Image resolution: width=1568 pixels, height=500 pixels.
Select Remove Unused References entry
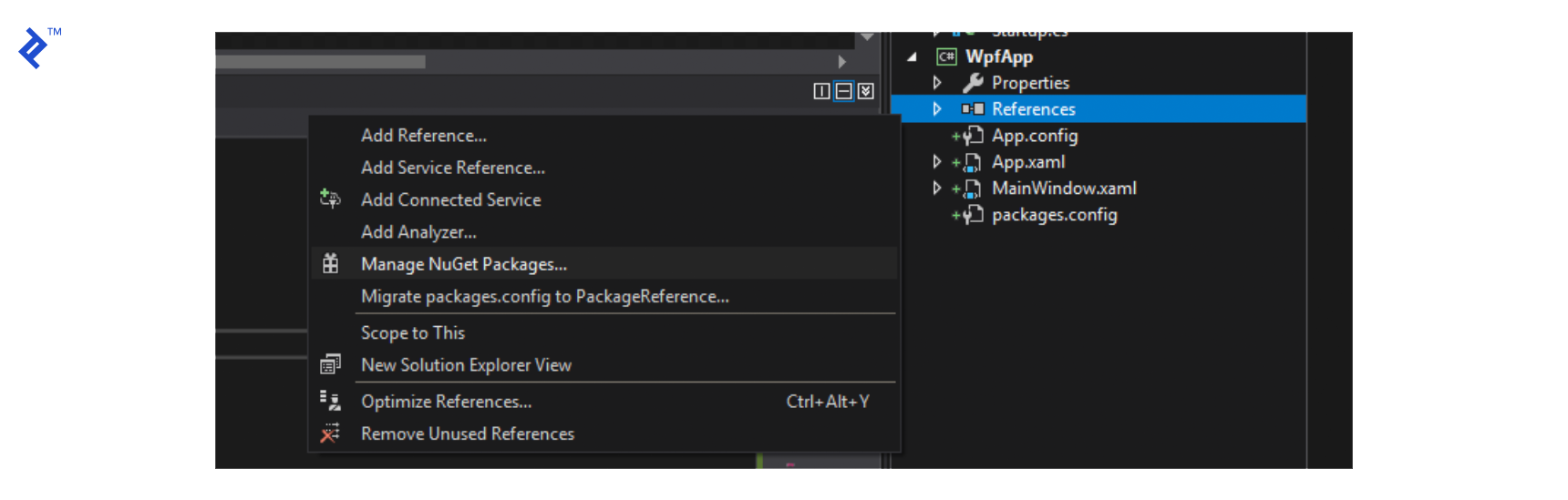coord(468,434)
